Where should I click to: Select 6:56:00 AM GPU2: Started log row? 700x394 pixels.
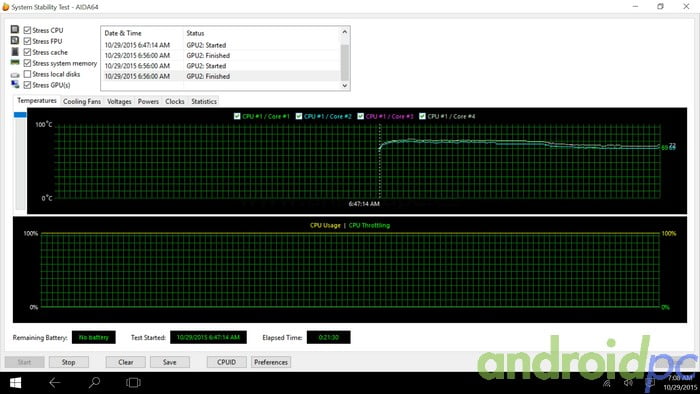(221, 66)
